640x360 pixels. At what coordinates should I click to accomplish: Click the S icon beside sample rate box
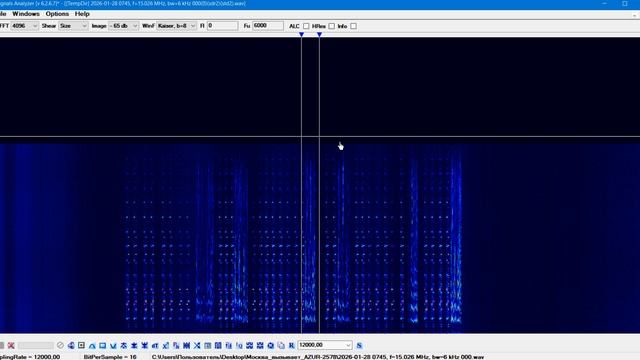(359, 345)
